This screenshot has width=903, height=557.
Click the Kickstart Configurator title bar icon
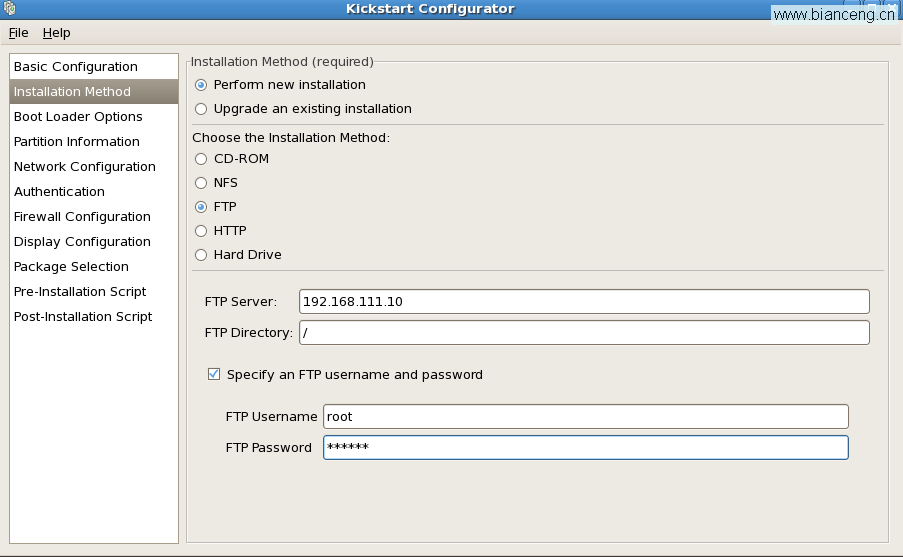[x=9, y=8]
